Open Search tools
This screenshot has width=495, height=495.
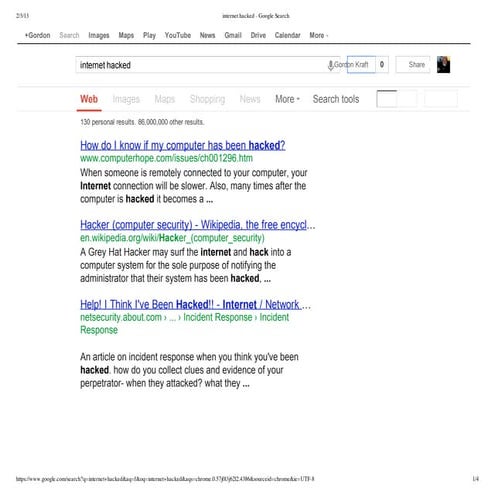[x=336, y=99]
